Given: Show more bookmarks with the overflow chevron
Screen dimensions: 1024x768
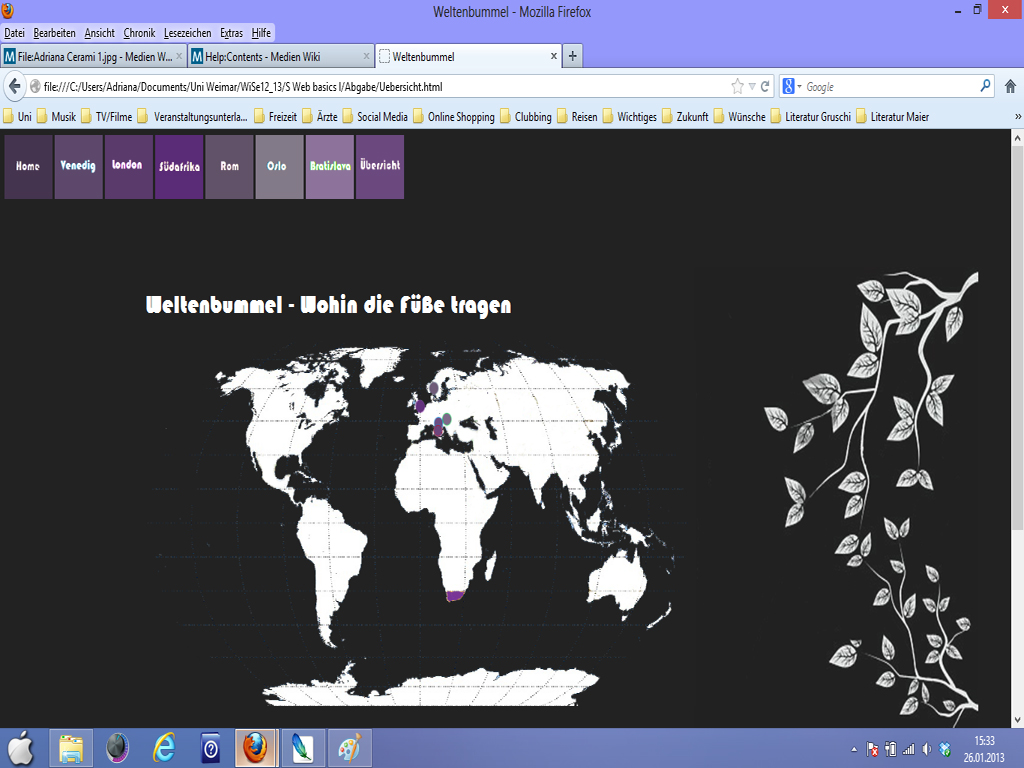Looking at the screenshot, I should pyautogui.click(x=1017, y=116).
